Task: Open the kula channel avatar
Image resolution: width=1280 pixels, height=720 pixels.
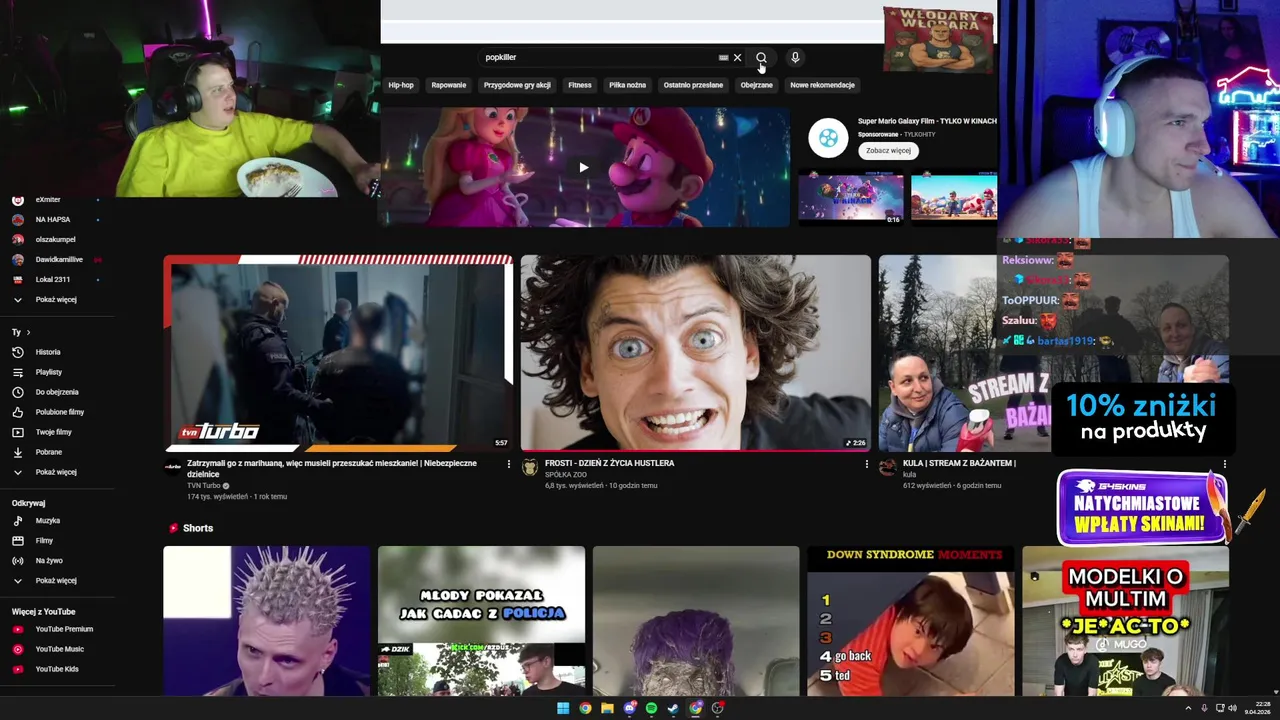Action: tap(887, 467)
